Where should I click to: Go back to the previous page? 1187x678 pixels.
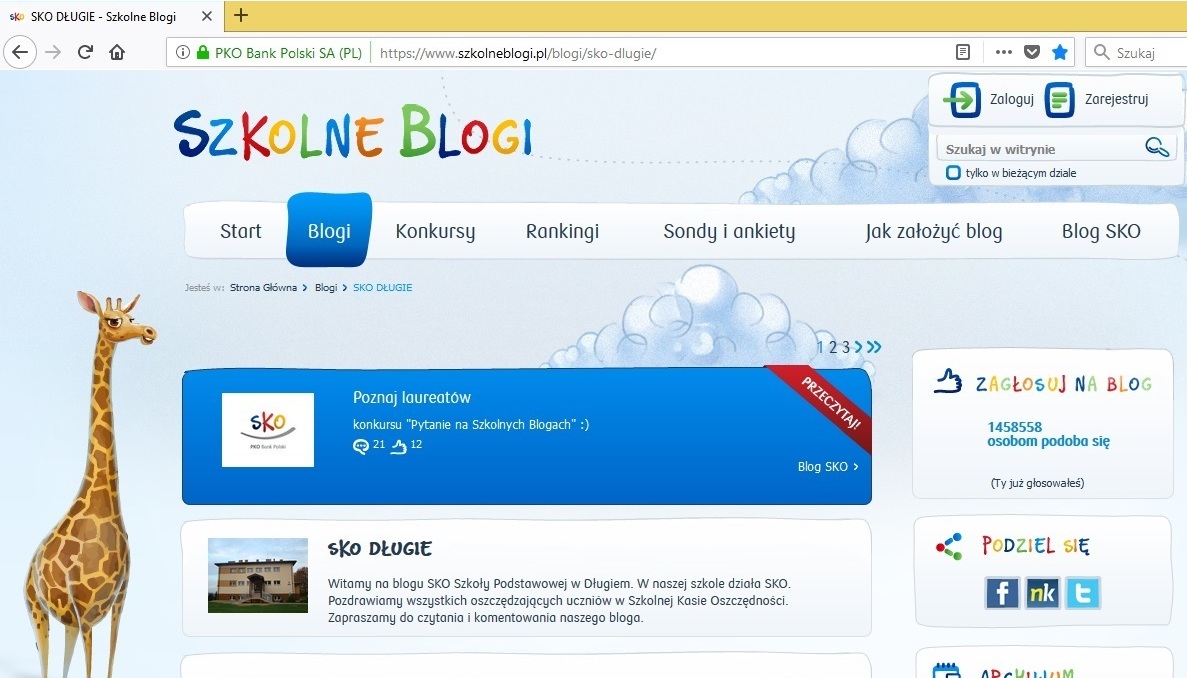coord(20,52)
